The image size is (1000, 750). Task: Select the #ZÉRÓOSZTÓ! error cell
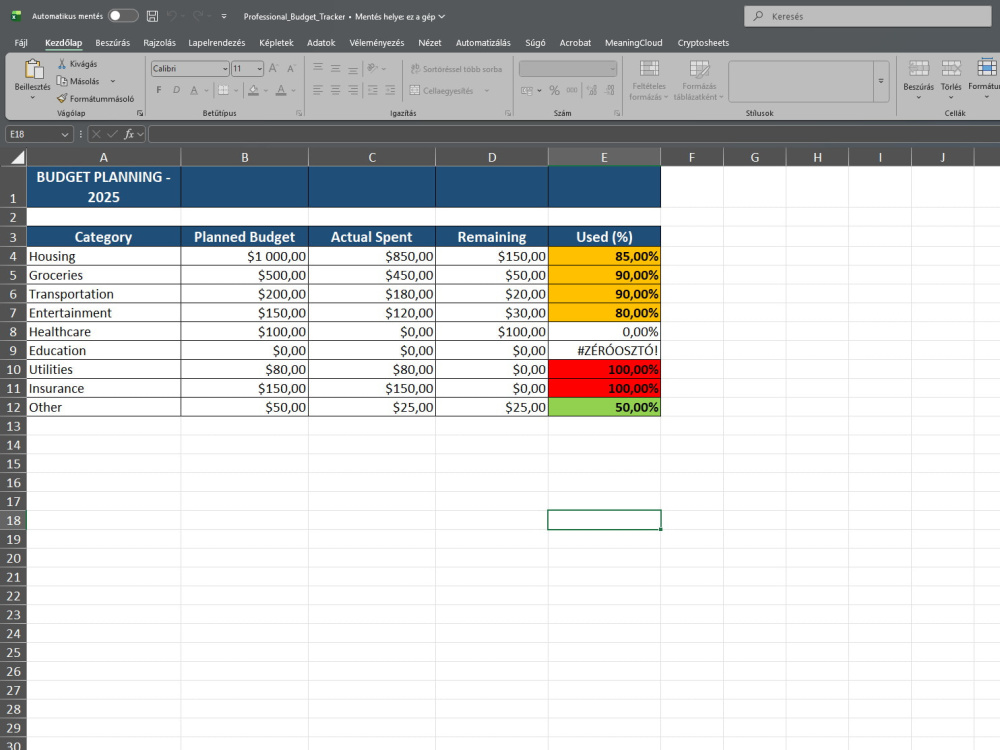pyautogui.click(x=604, y=350)
